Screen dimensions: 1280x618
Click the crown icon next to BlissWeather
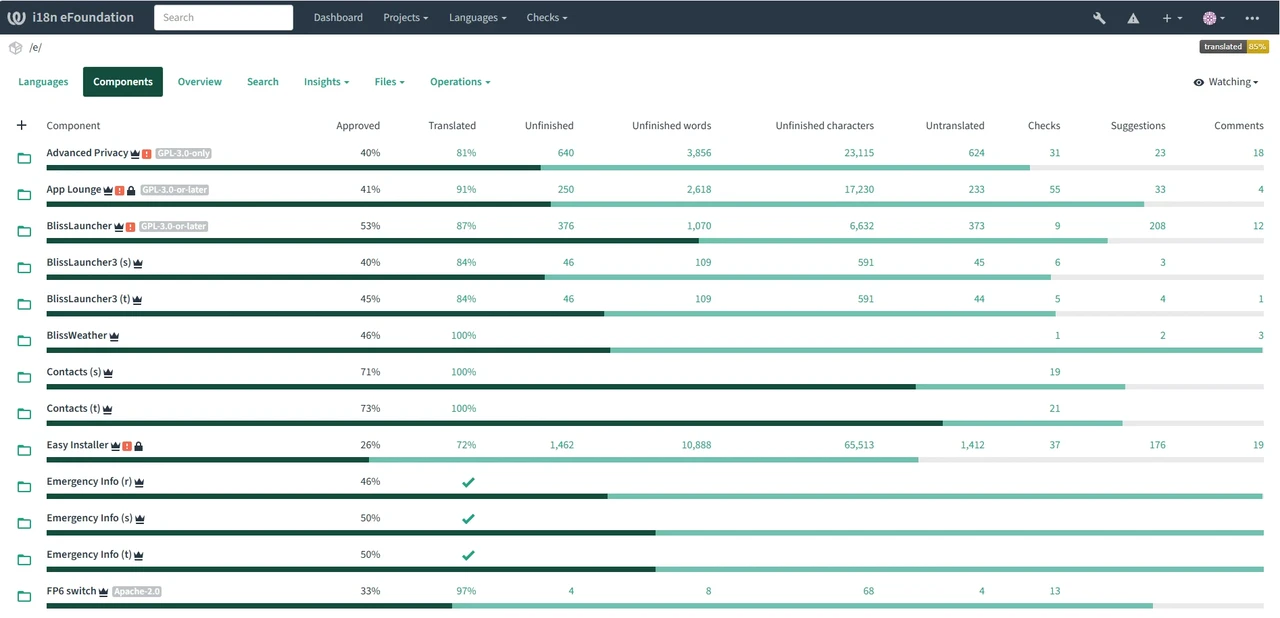pos(114,336)
